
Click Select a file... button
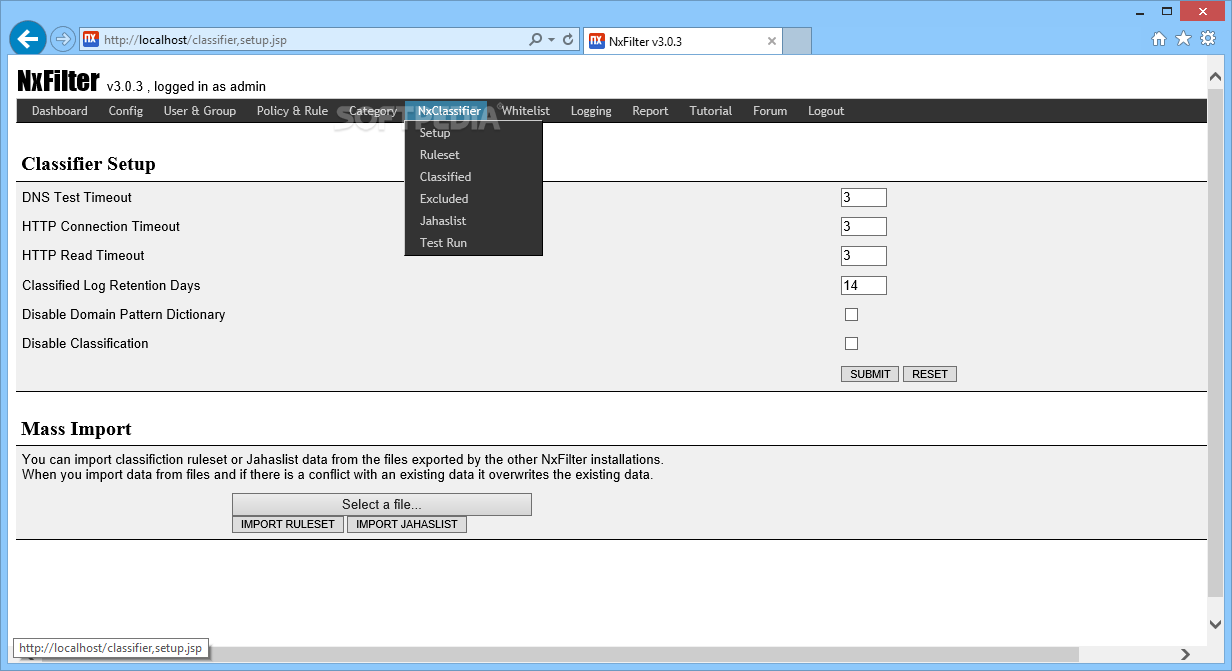[x=382, y=504]
